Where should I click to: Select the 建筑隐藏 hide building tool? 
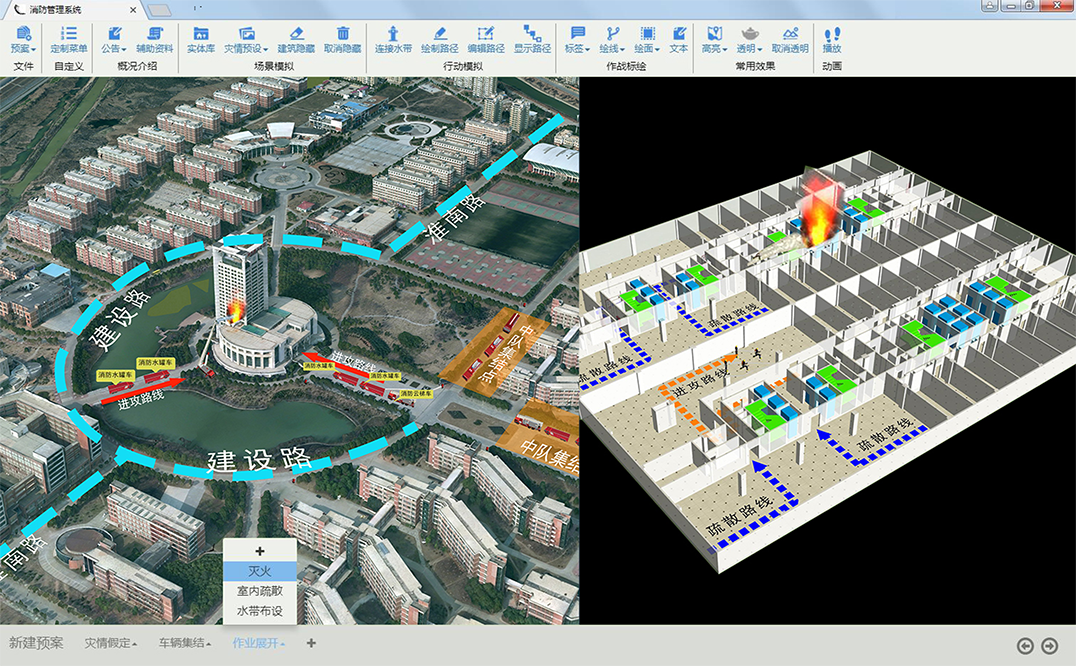point(295,39)
